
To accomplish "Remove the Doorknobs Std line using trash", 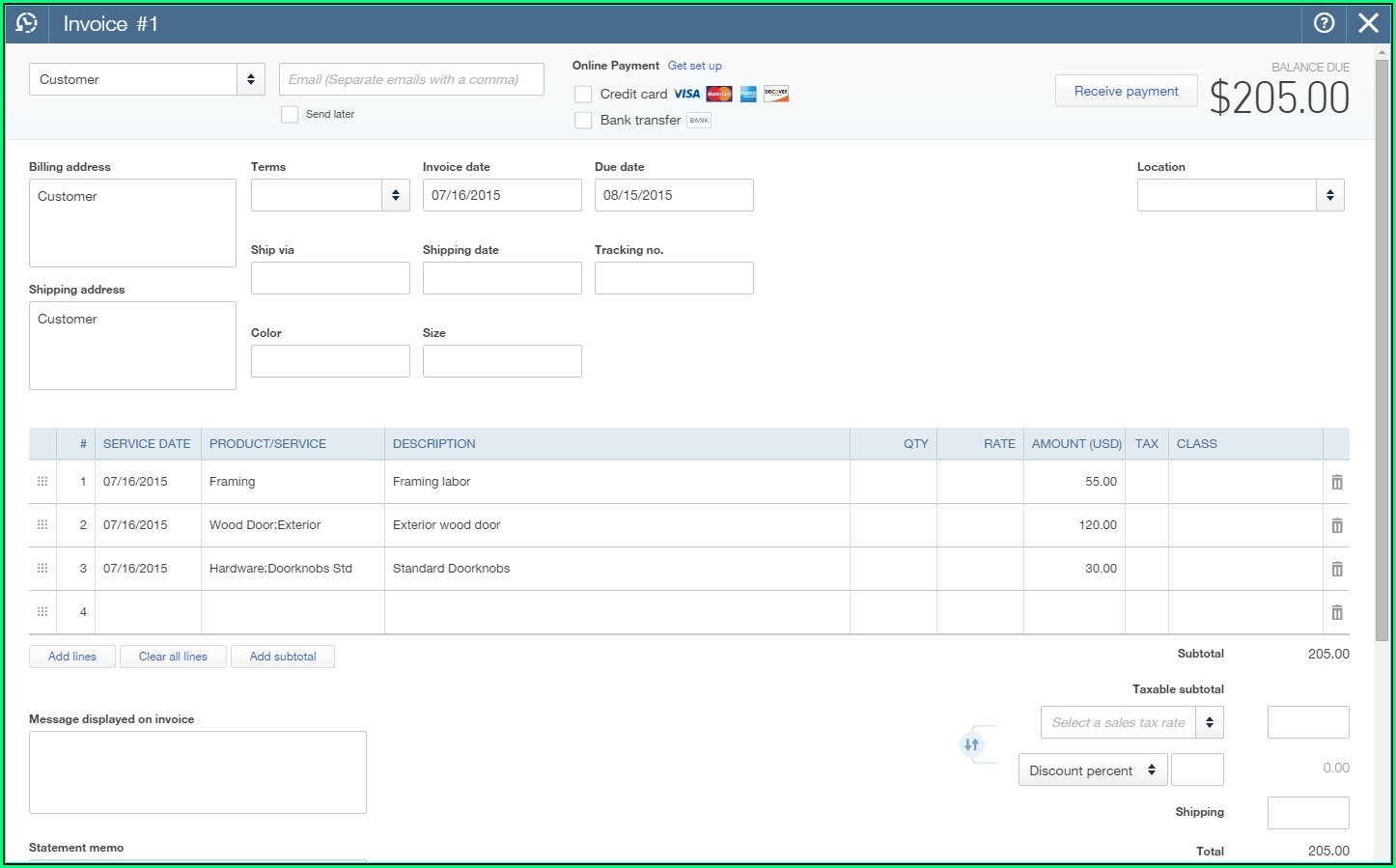I will pyautogui.click(x=1337, y=569).
